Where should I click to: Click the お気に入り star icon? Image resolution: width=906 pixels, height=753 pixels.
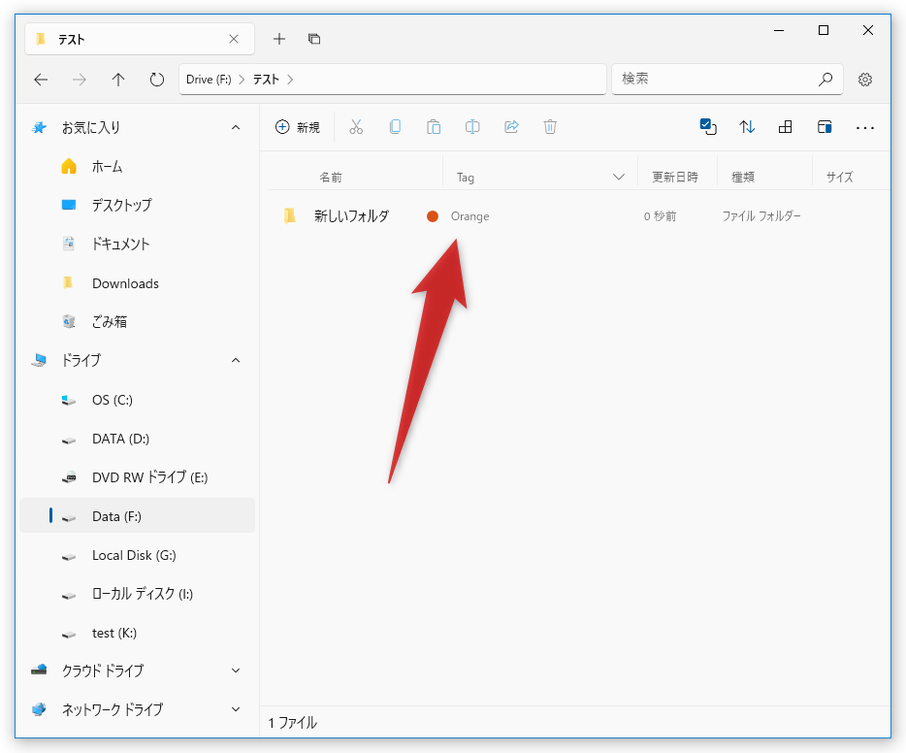coord(39,127)
